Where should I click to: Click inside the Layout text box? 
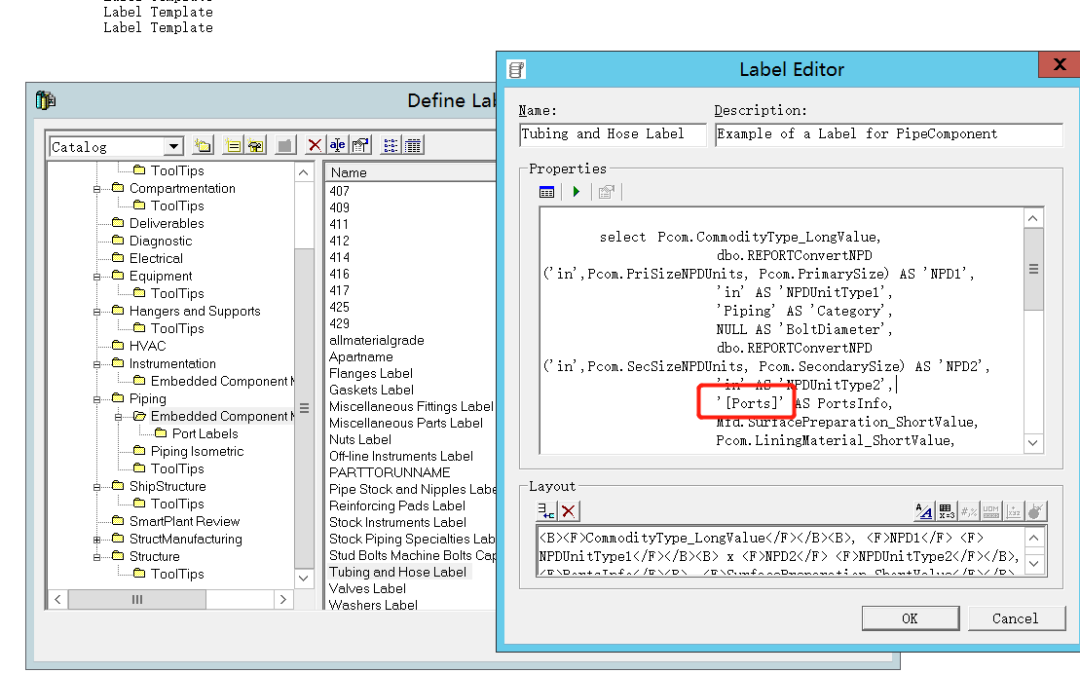[x=781, y=551]
